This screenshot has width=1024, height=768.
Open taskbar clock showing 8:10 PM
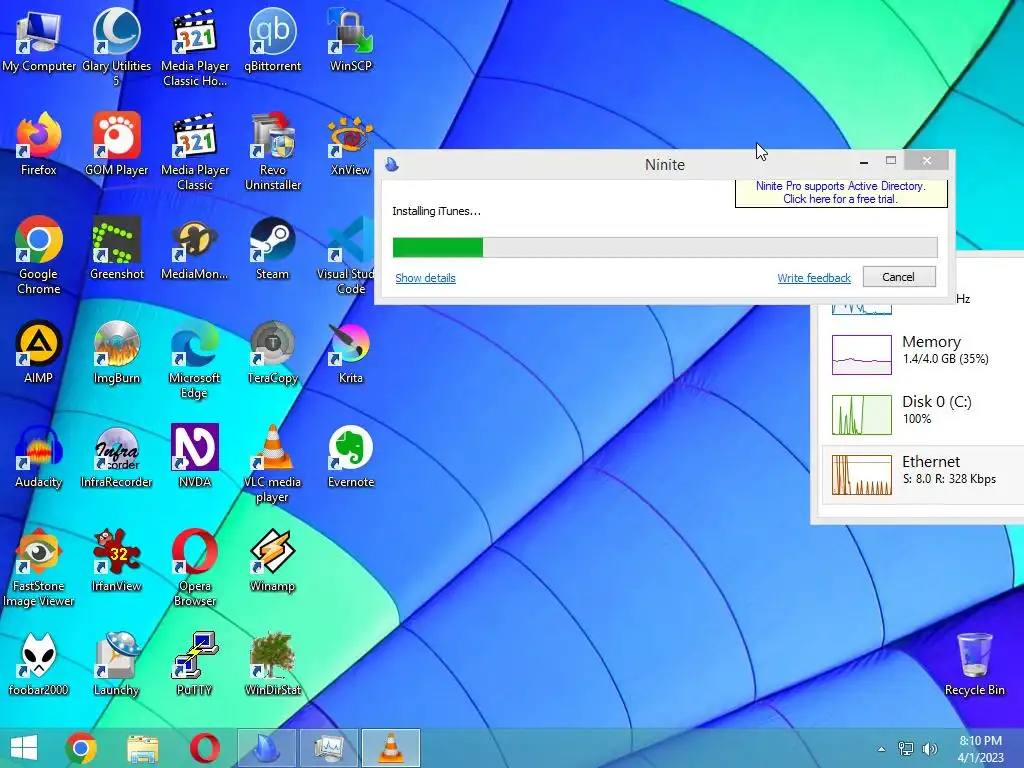(980, 749)
